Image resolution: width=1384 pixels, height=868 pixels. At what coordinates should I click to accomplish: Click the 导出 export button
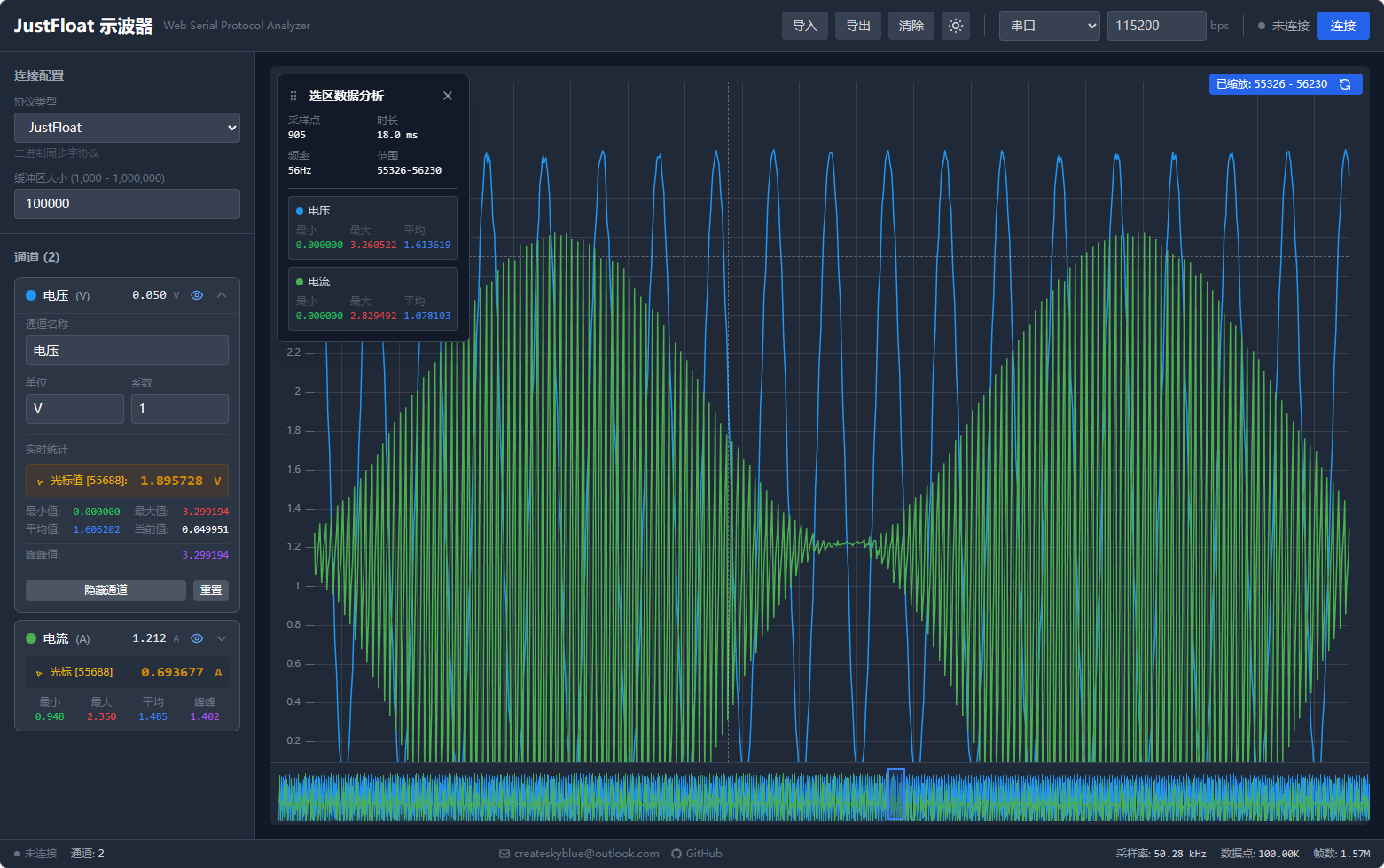857,26
